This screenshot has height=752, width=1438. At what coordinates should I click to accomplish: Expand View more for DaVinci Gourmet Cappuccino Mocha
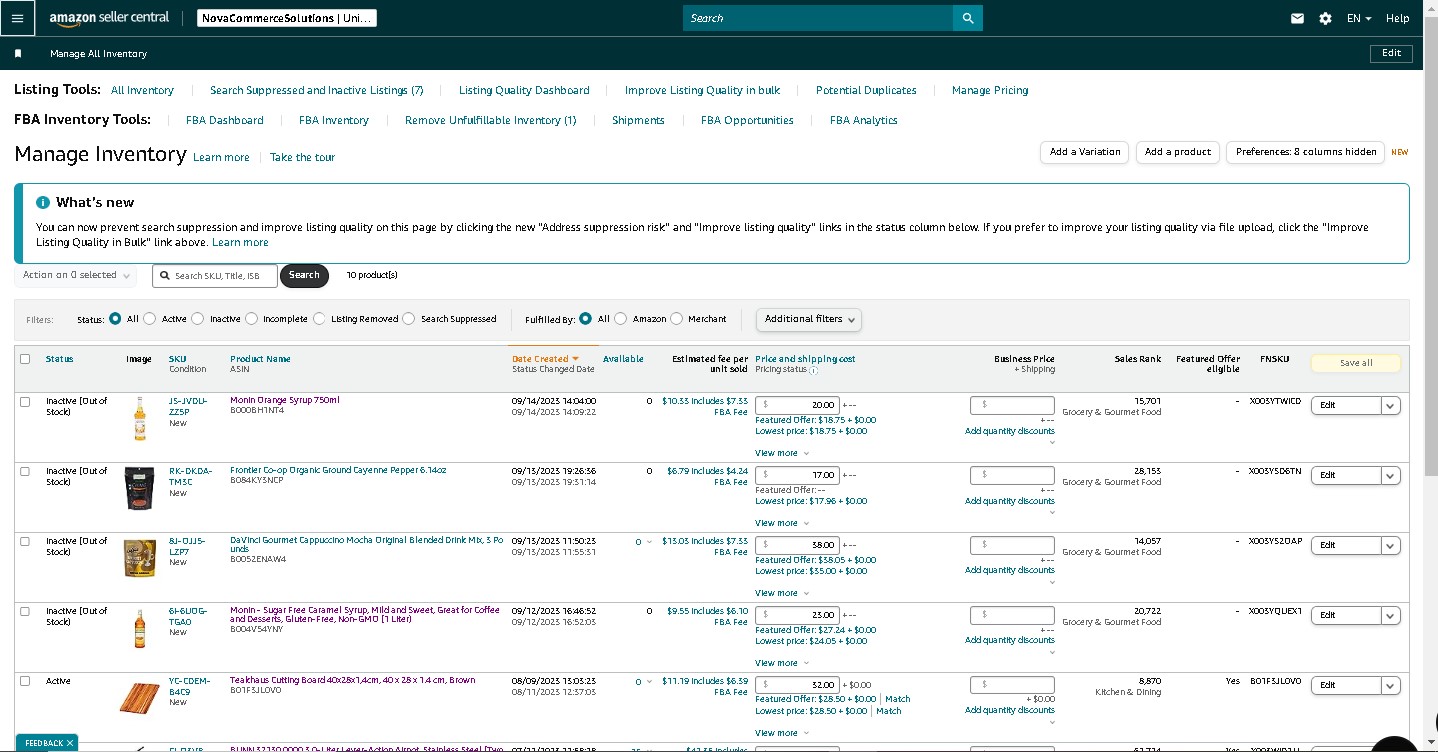782,593
